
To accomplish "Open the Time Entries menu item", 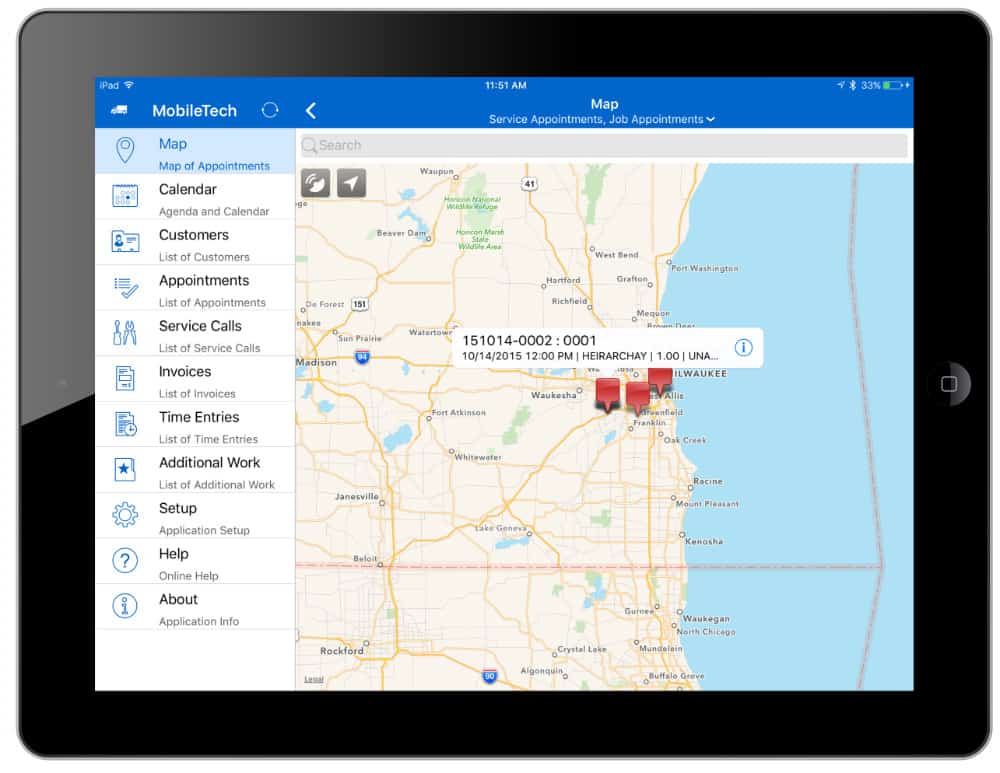I will click(195, 424).
